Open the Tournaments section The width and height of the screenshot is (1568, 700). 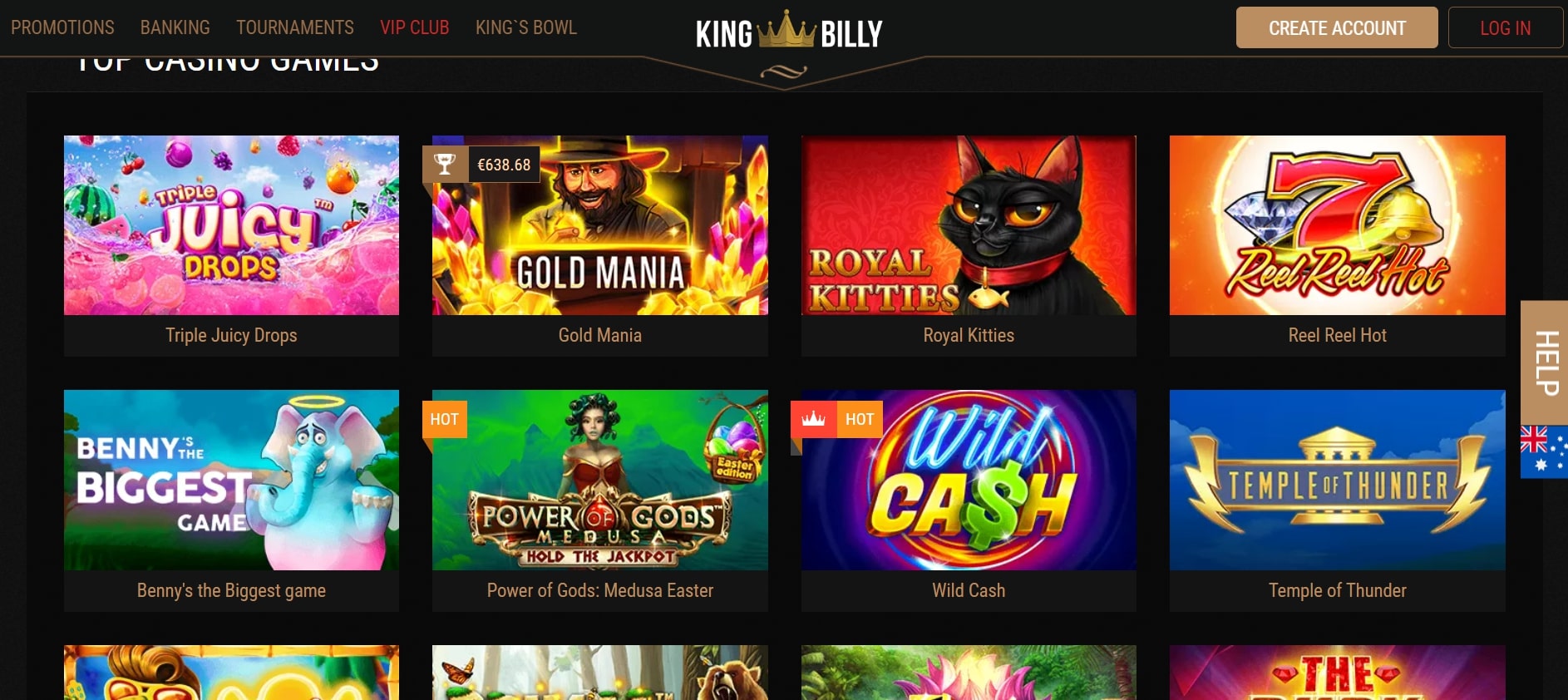click(295, 27)
